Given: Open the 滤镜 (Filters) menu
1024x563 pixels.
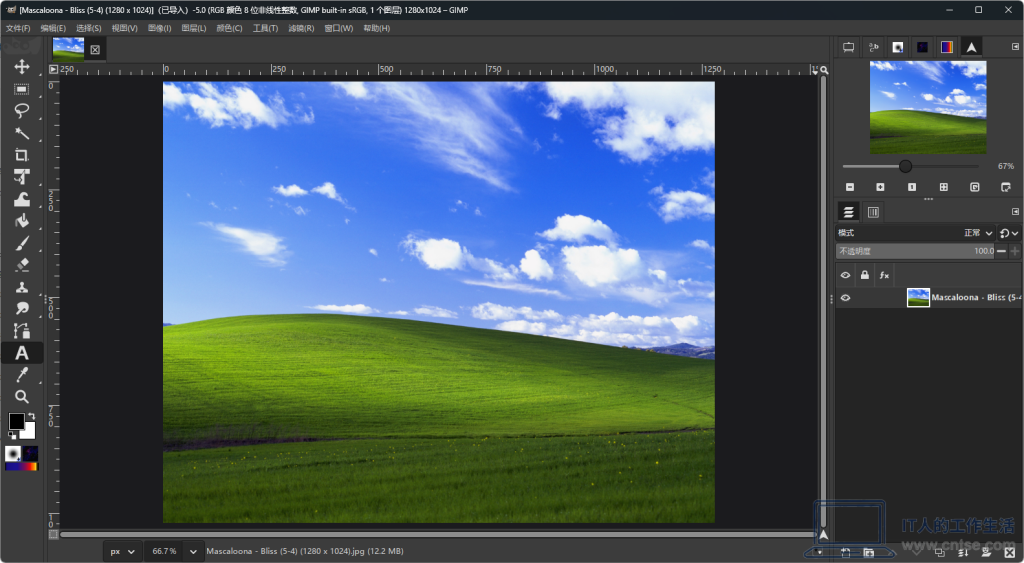Looking at the screenshot, I should [x=301, y=28].
